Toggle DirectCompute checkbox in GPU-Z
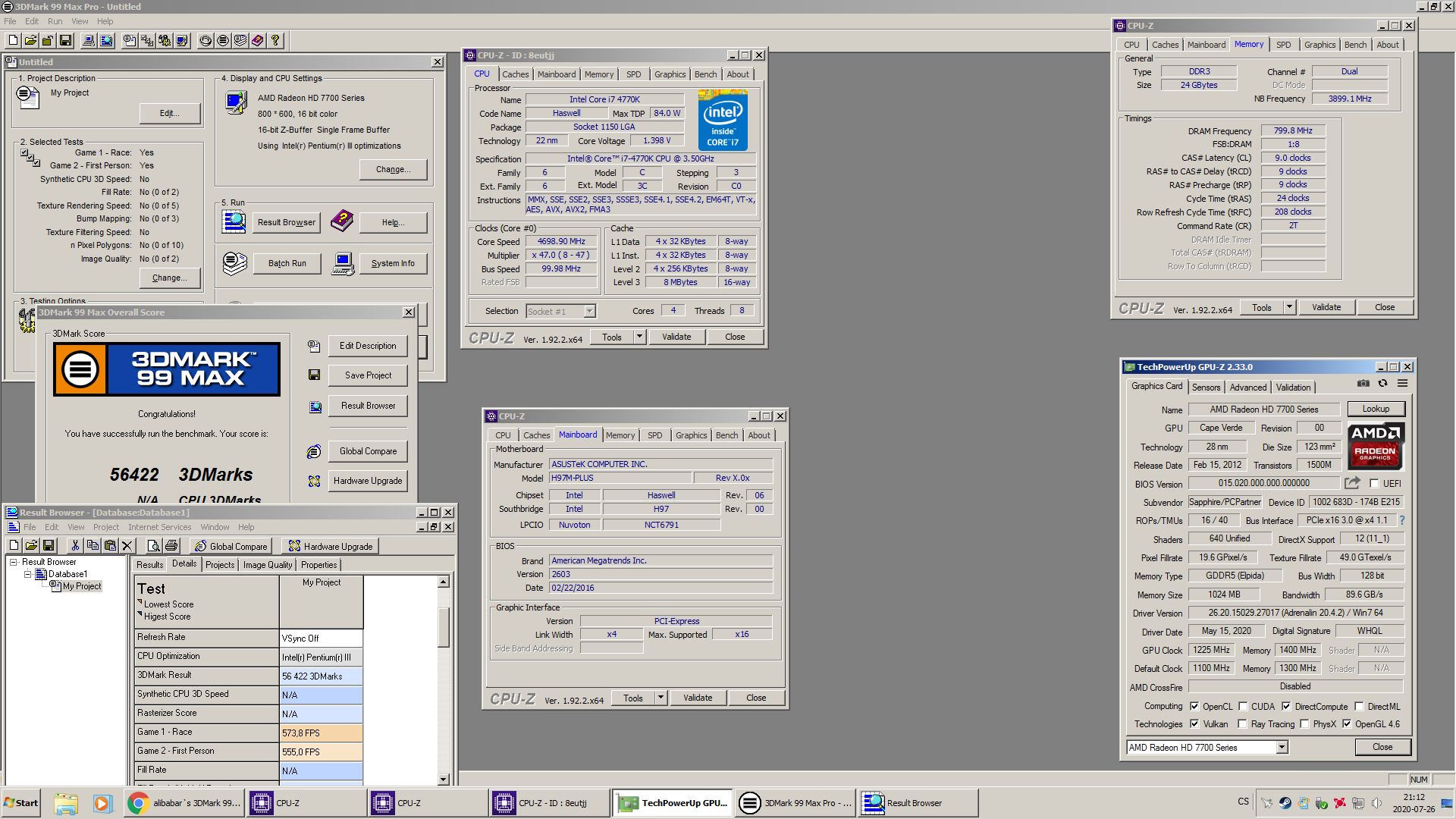The width and height of the screenshot is (1456, 819). [x=1286, y=706]
